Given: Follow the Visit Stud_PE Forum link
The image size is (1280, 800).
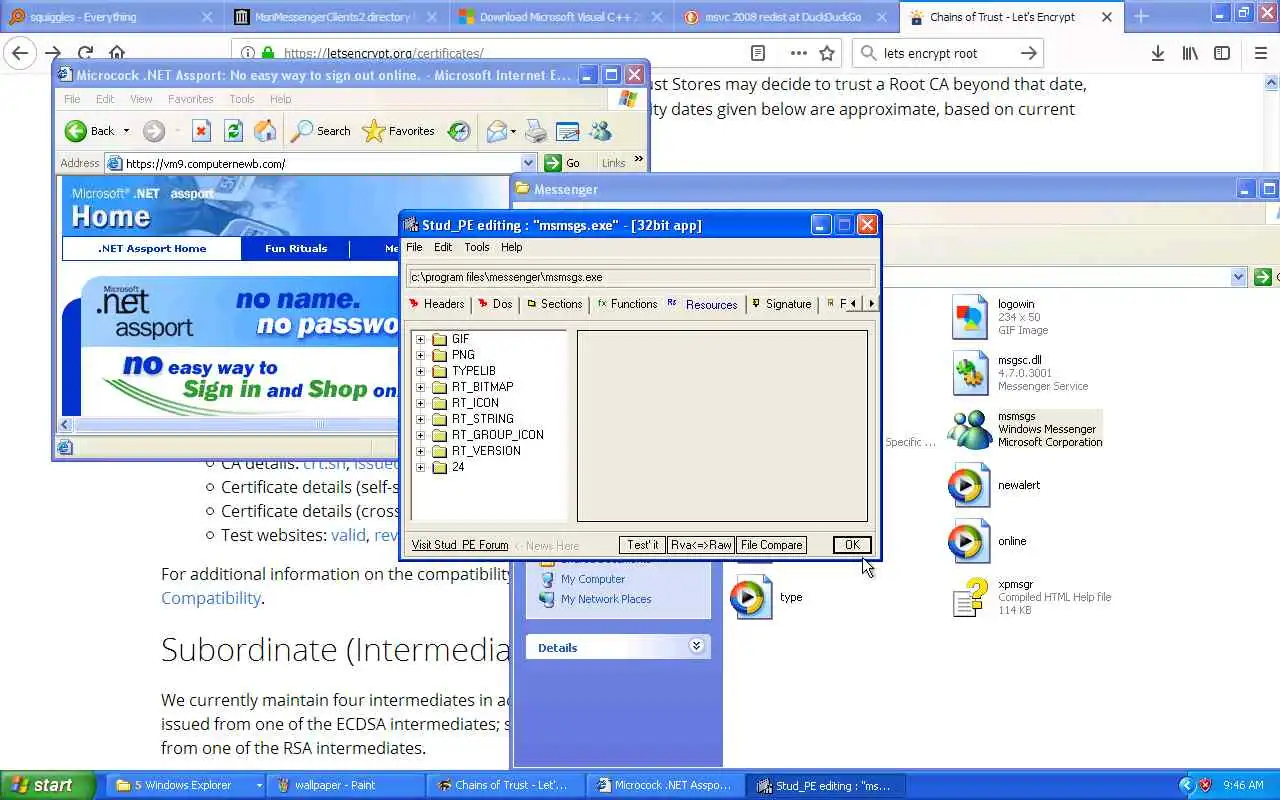Looking at the screenshot, I should click(x=460, y=545).
